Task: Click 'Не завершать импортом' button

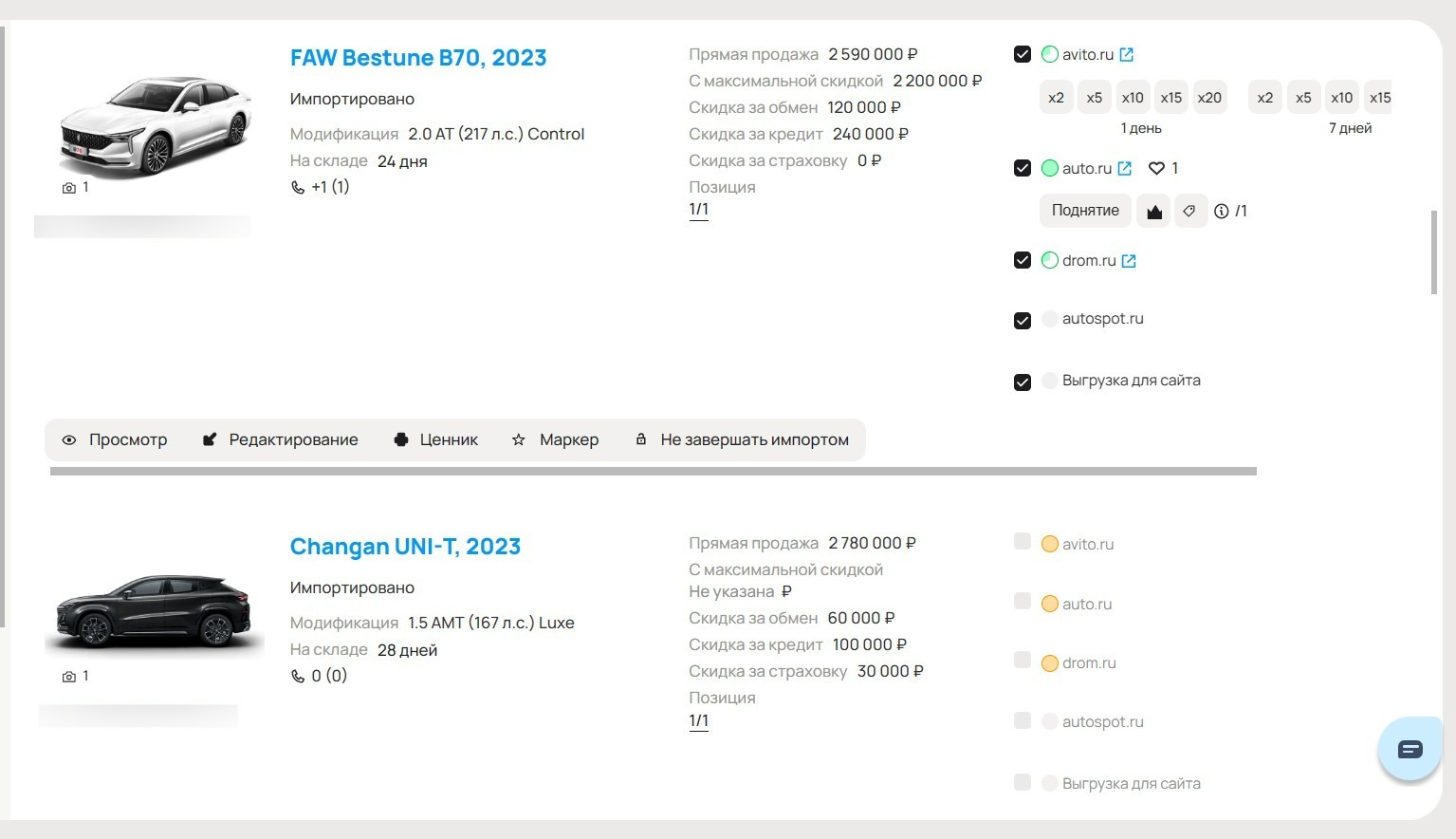Action: [742, 440]
